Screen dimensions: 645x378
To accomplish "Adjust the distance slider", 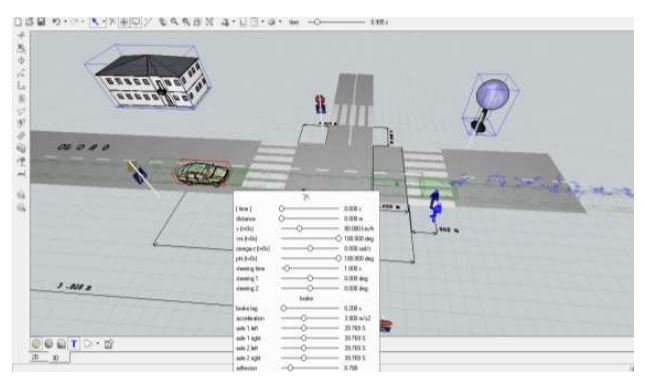I will click(309, 218).
